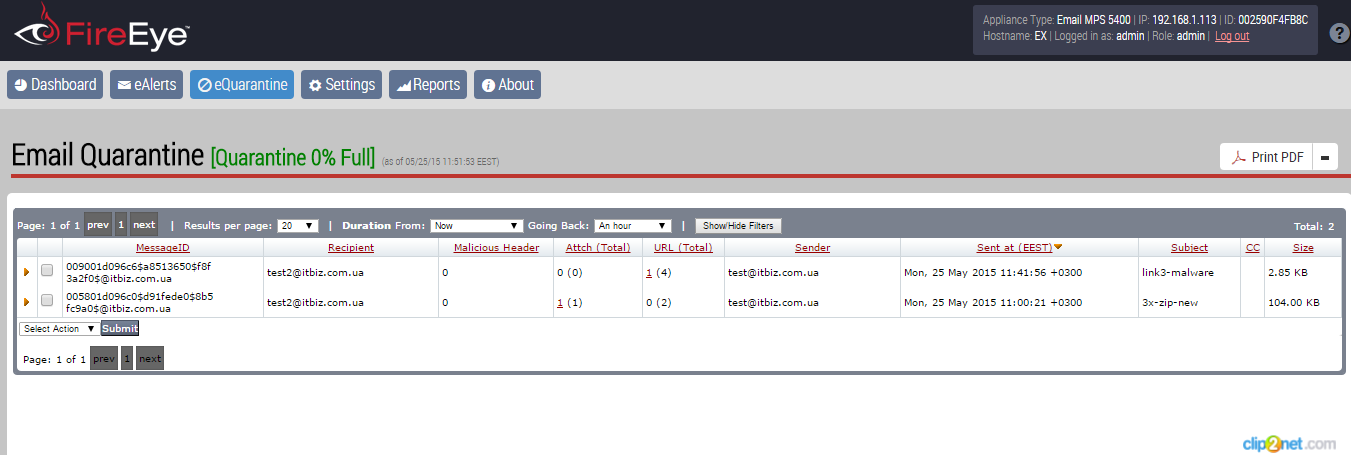Sort by Sent at (EEST) column
1351x455 pixels.
point(1014,248)
